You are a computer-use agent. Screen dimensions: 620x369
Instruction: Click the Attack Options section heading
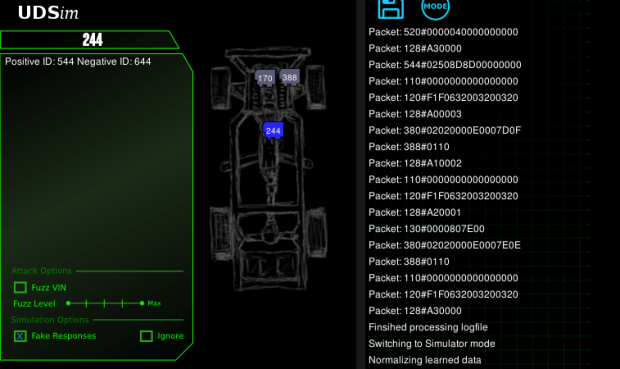pyautogui.click(x=42, y=271)
